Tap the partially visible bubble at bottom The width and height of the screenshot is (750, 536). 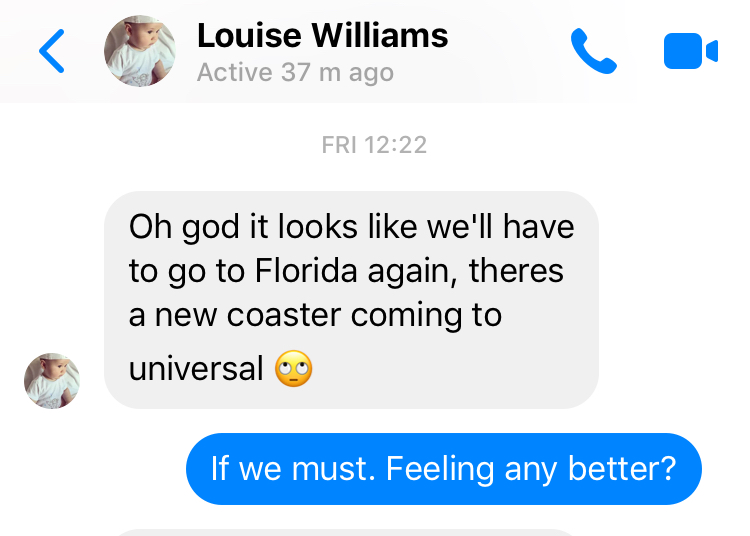click(344, 532)
